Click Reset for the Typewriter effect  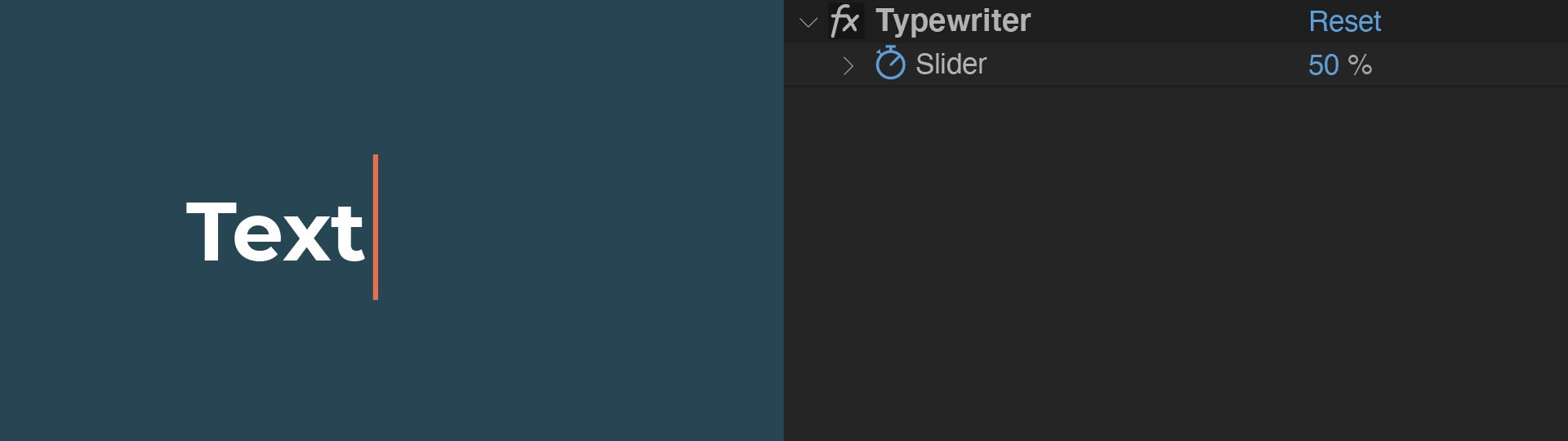(1344, 21)
